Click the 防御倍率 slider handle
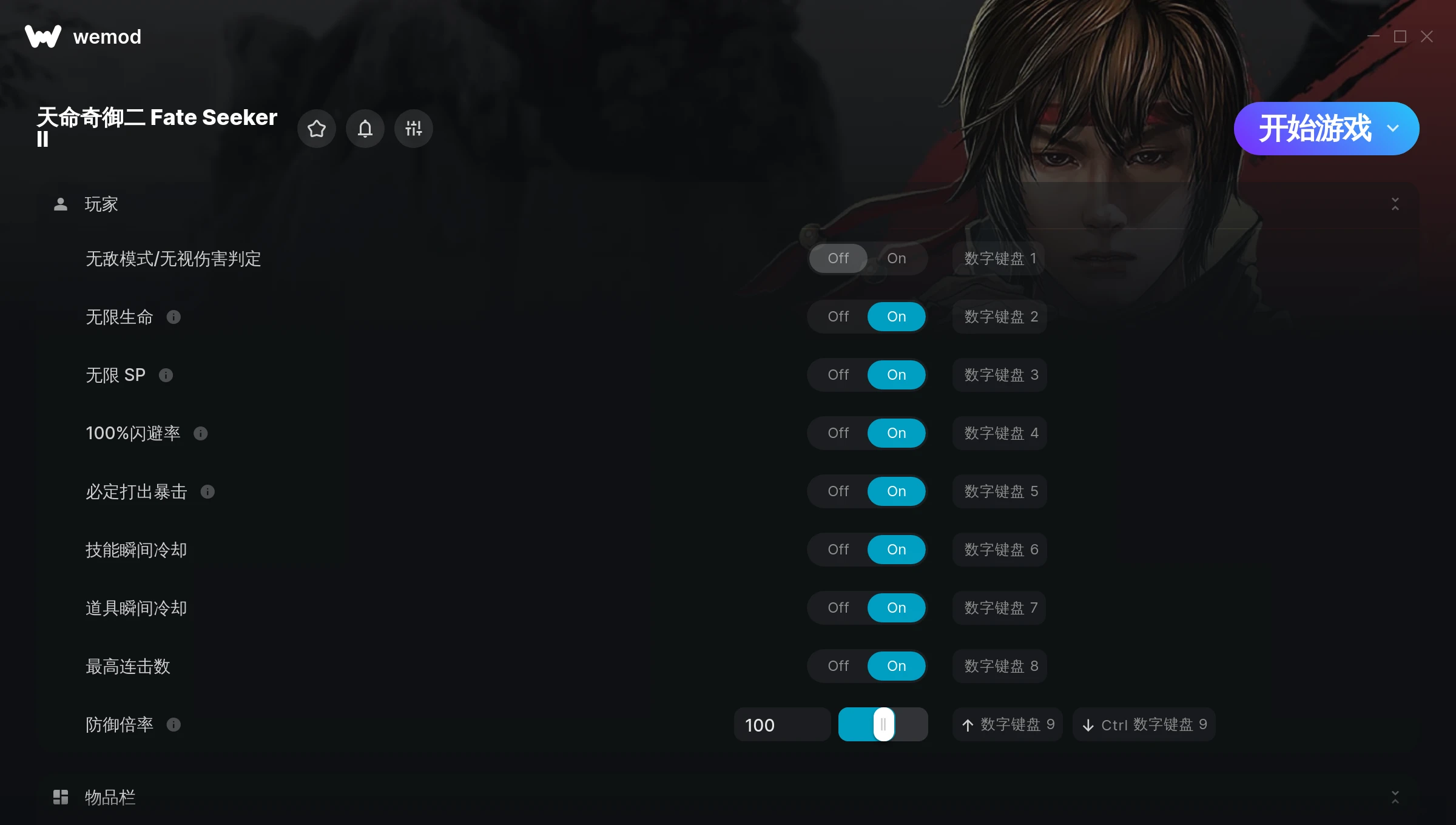 pos(883,724)
